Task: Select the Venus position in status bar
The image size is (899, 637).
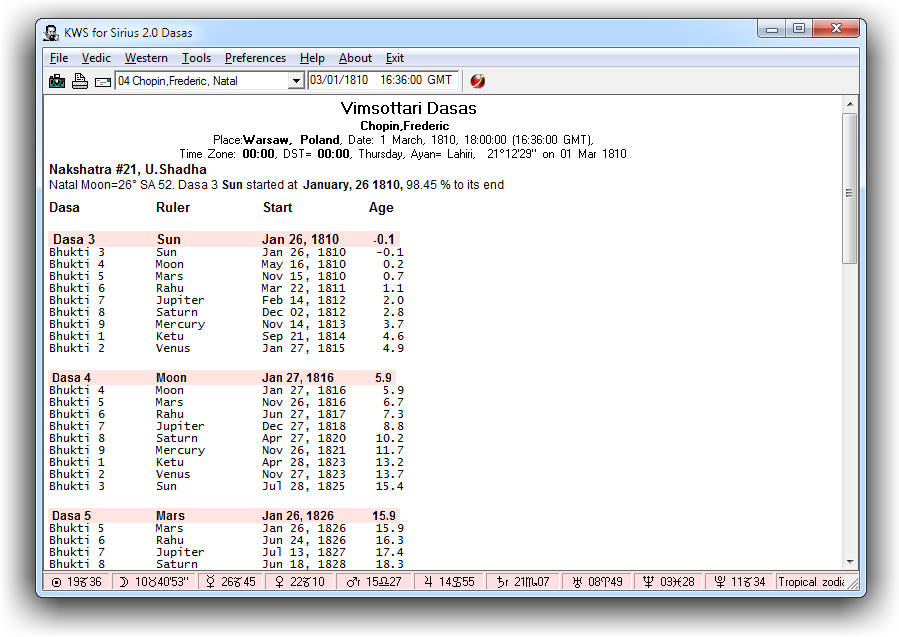Action: click(x=297, y=582)
